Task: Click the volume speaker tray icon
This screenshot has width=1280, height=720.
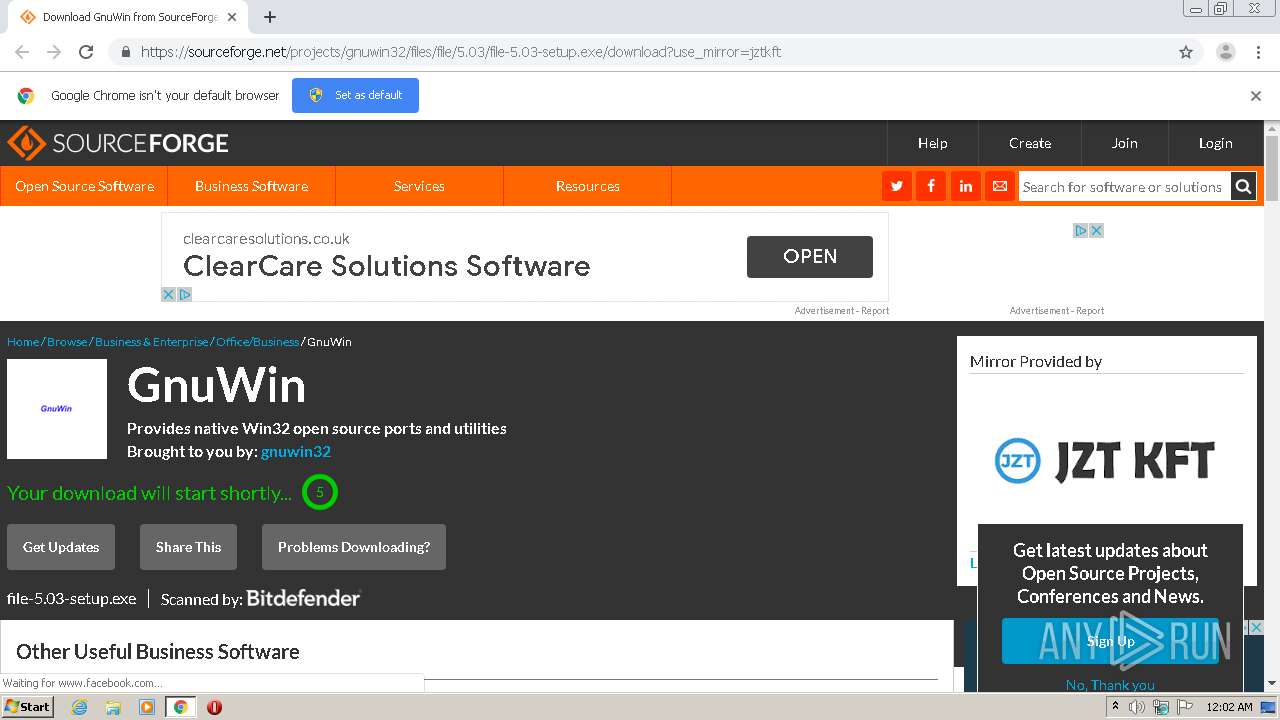Action: [1137, 707]
